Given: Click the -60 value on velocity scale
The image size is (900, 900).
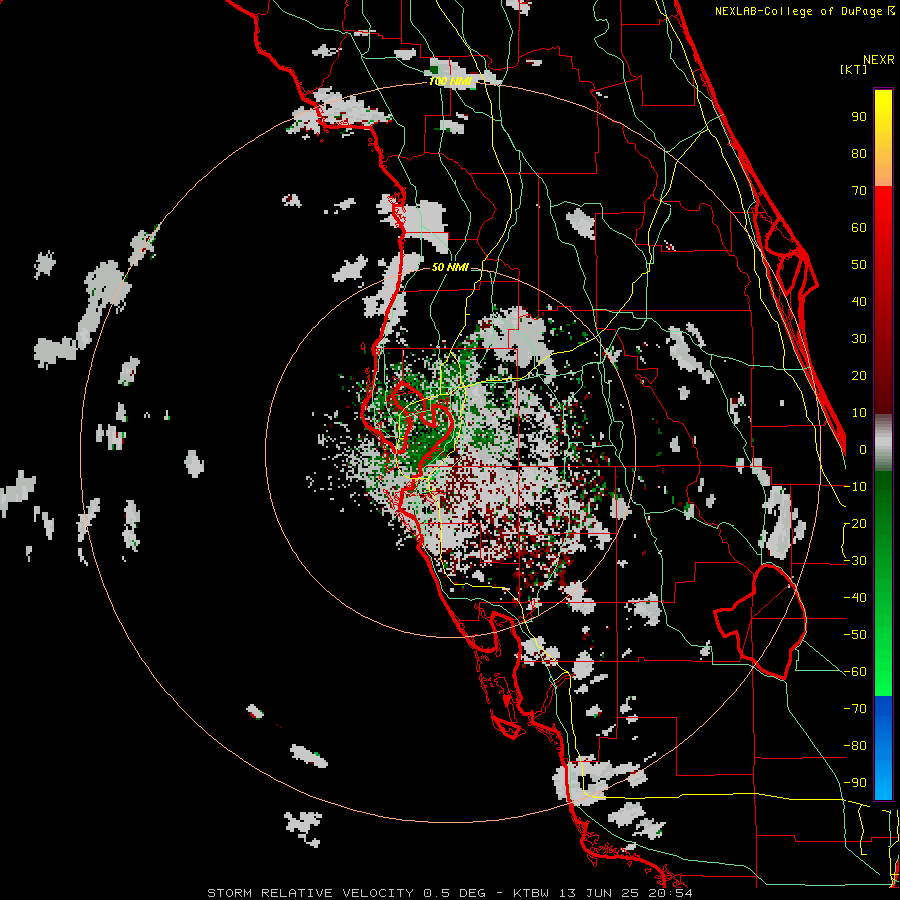Looking at the screenshot, I should (855, 672).
